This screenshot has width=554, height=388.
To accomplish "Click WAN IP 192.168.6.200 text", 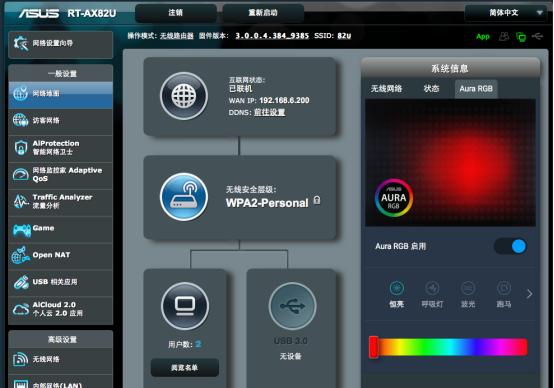I will tap(269, 101).
